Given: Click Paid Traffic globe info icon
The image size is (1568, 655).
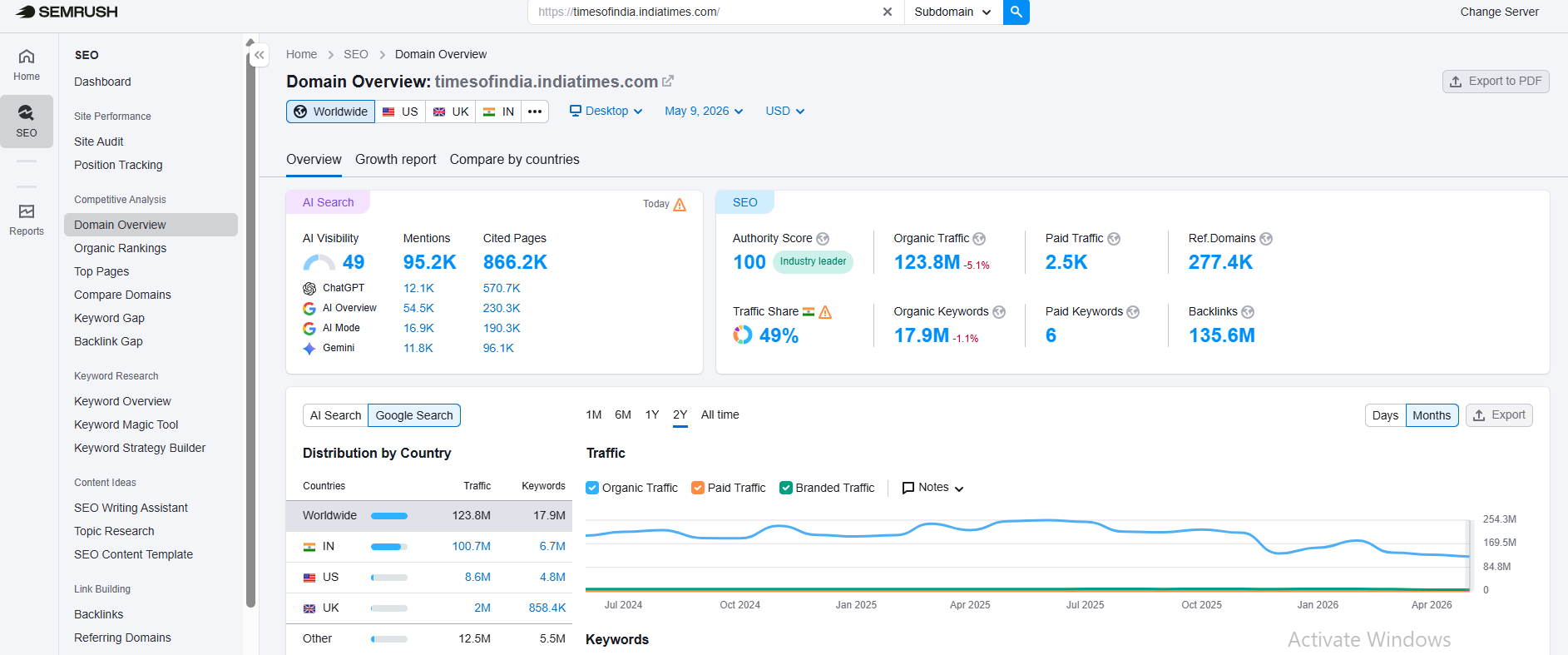Looking at the screenshot, I should pos(1114,239).
